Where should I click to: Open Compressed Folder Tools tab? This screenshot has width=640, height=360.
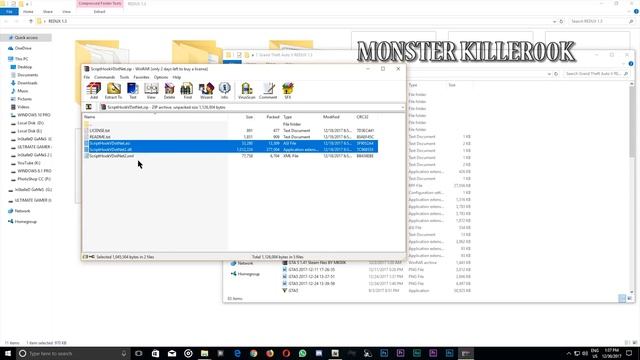(x=100, y=3)
